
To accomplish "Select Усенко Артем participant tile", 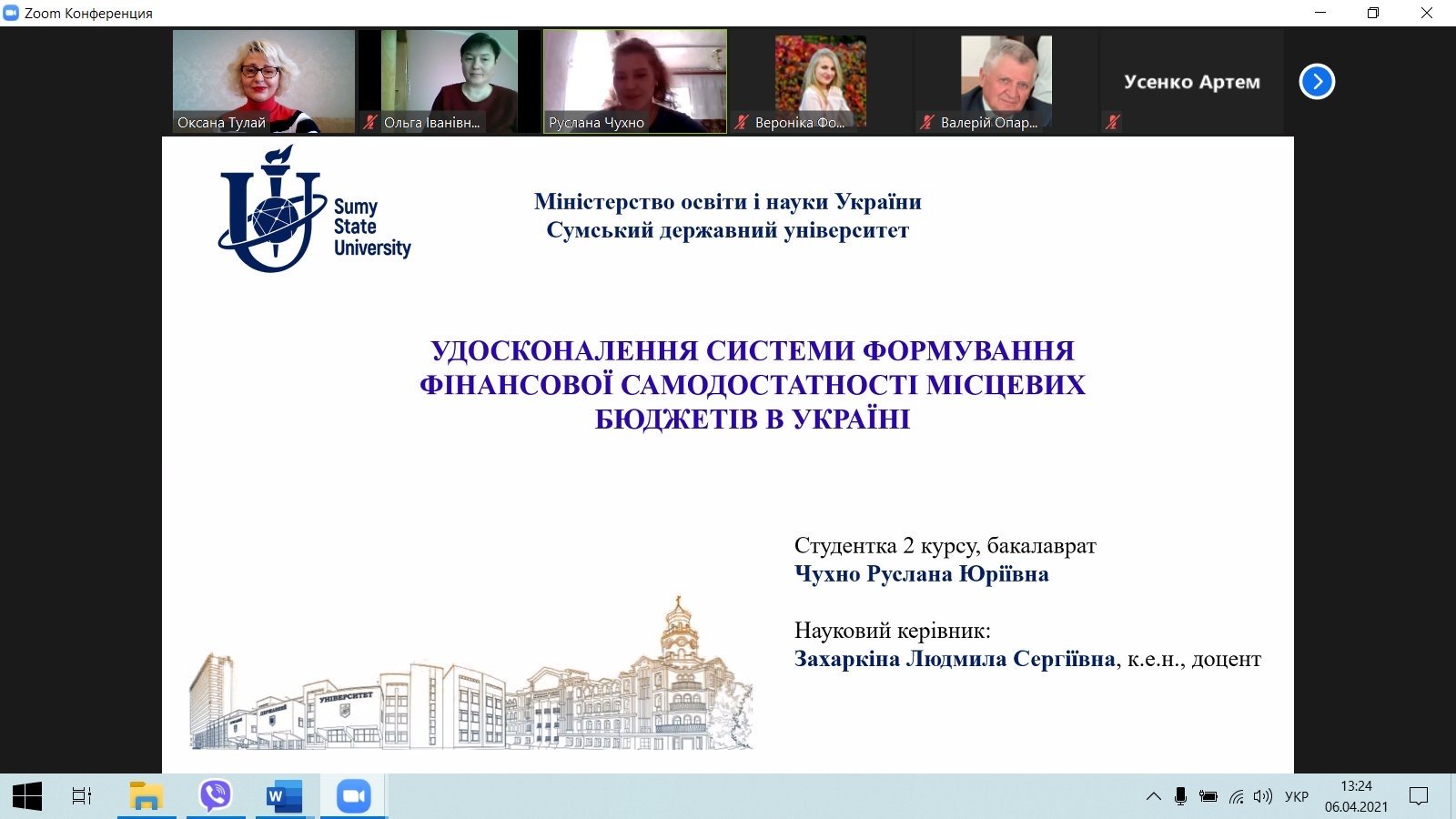I will [1192, 82].
